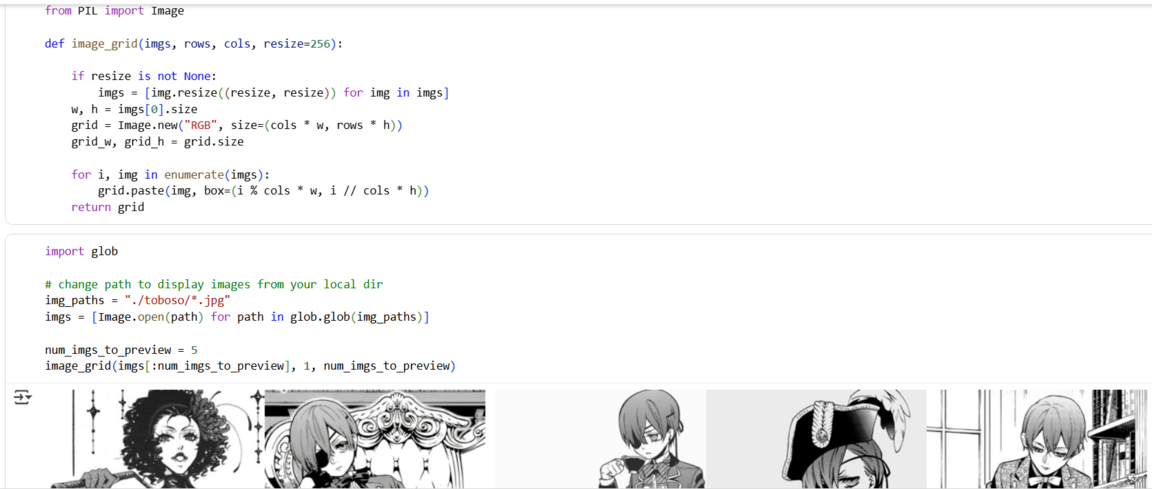This screenshot has width=1152, height=489.
Task: Click the output toggle icon beside the images
Action: click(21, 397)
